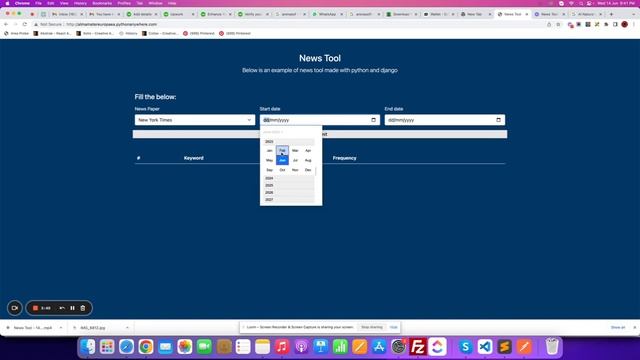The image size is (640, 360).
Task: Open Keynote from the dock
Action: [321, 347]
